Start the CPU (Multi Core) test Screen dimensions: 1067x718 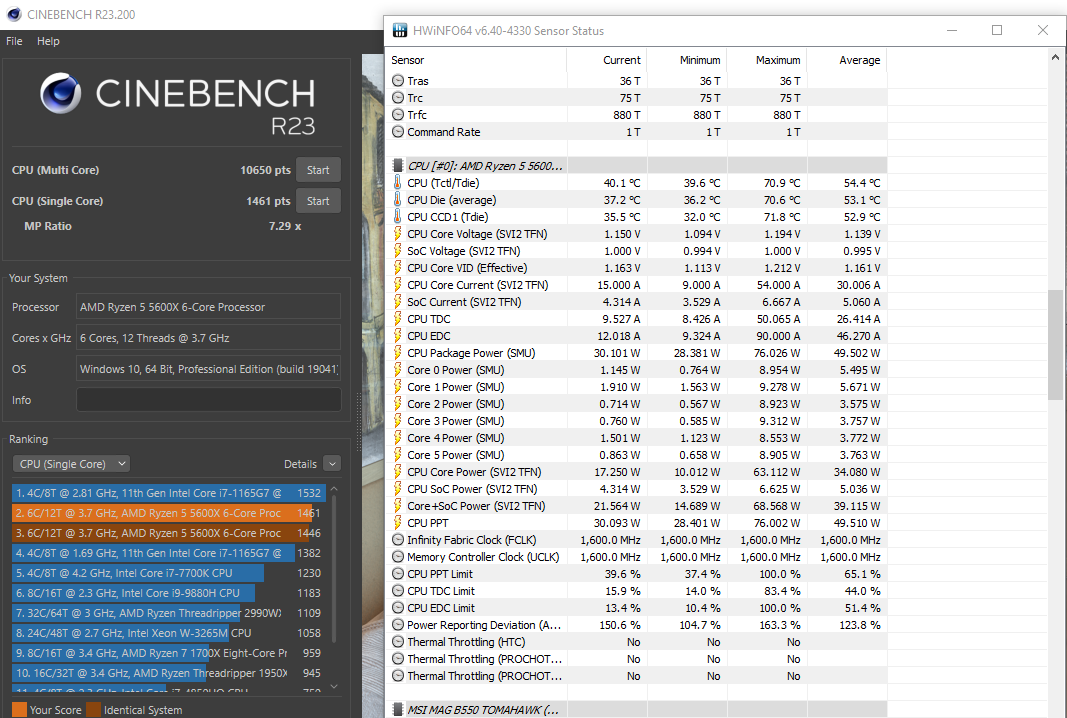(318, 170)
